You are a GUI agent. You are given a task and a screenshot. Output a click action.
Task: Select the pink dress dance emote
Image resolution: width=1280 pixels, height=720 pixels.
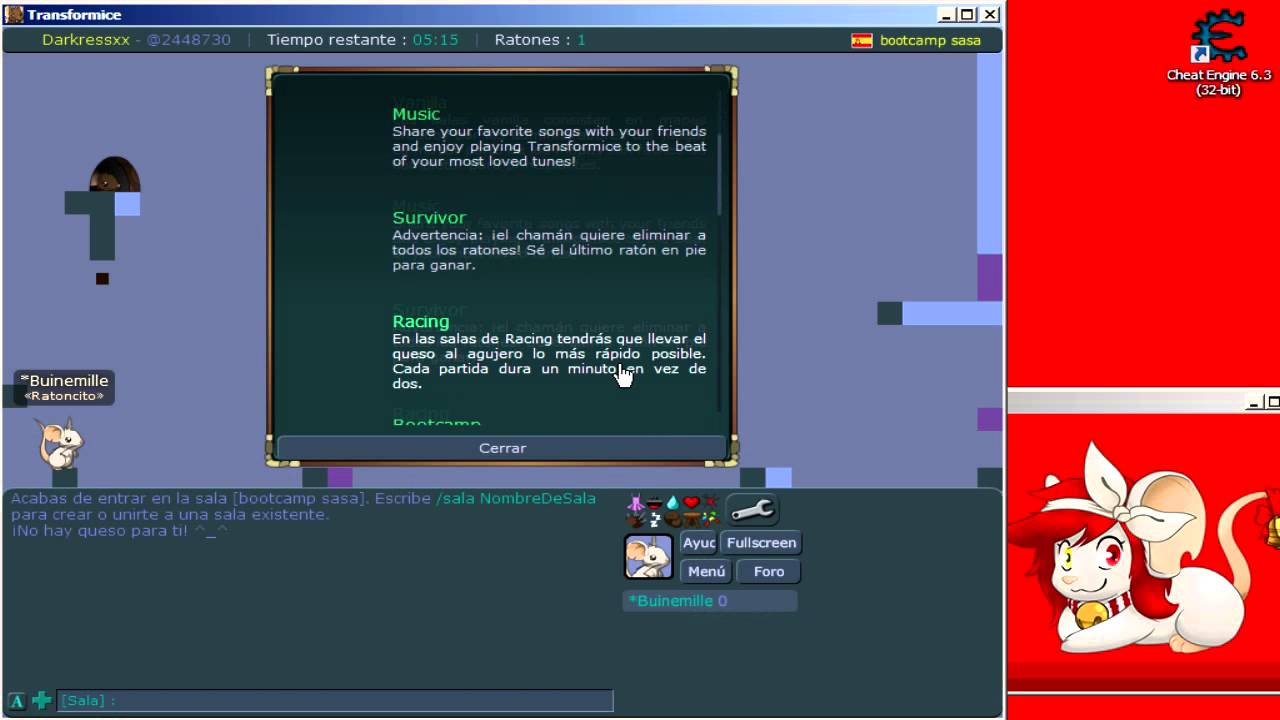point(636,503)
